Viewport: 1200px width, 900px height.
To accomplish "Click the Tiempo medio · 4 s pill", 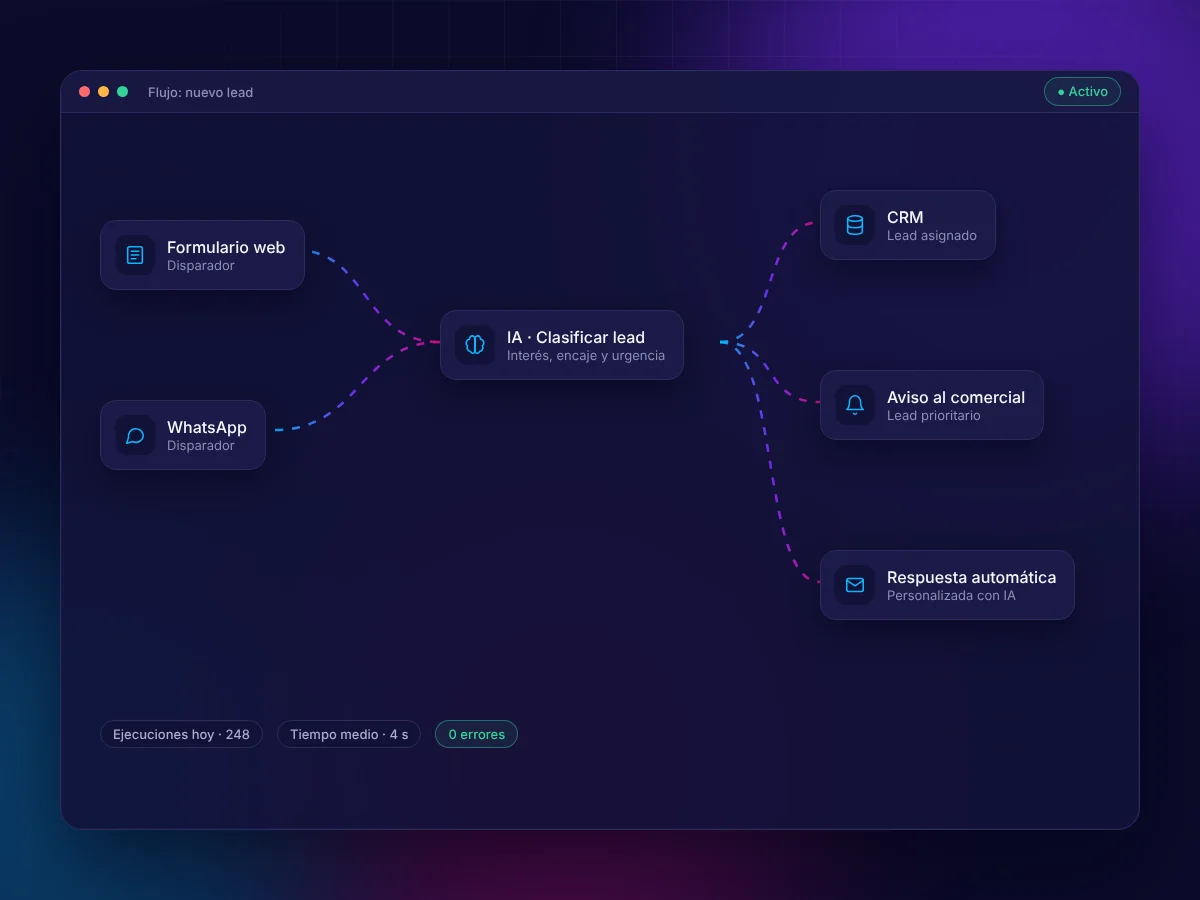I will point(349,734).
